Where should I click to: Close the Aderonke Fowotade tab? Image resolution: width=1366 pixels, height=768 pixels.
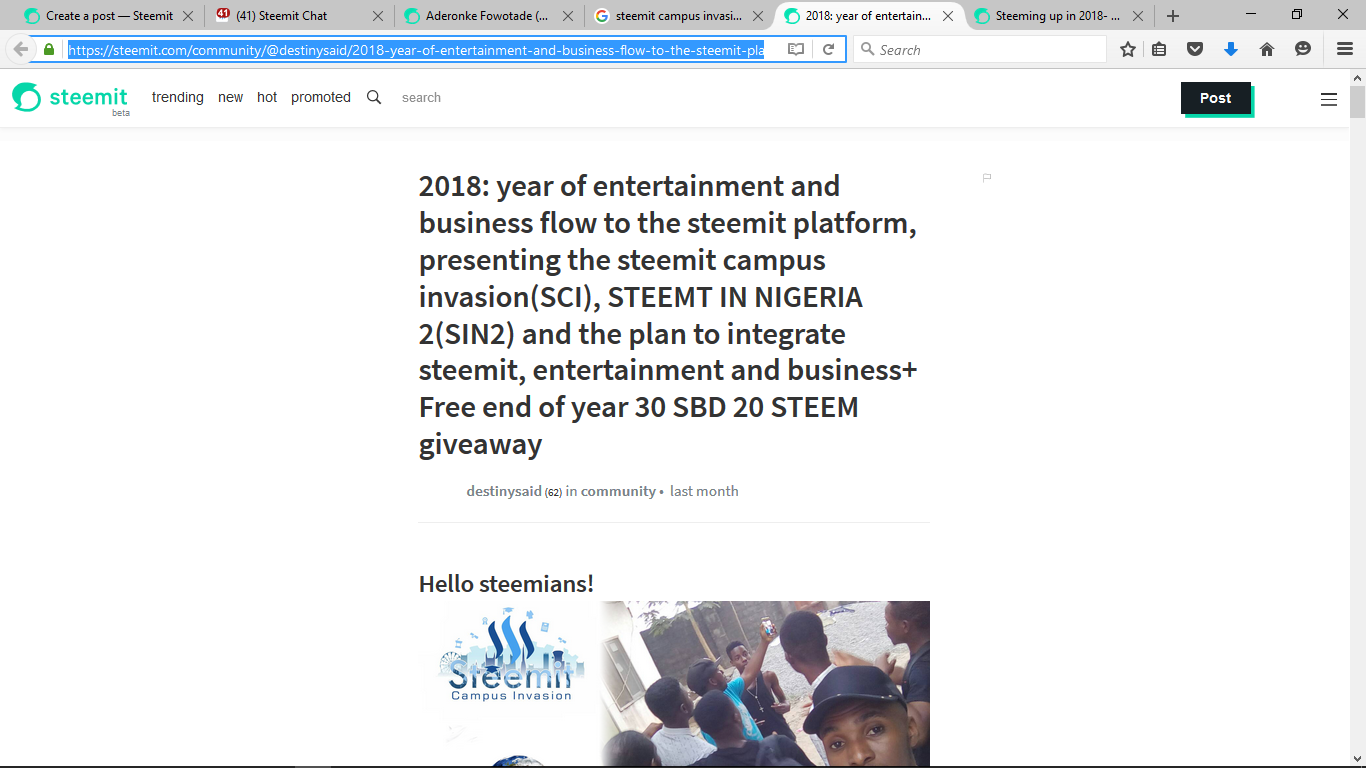tap(567, 16)
